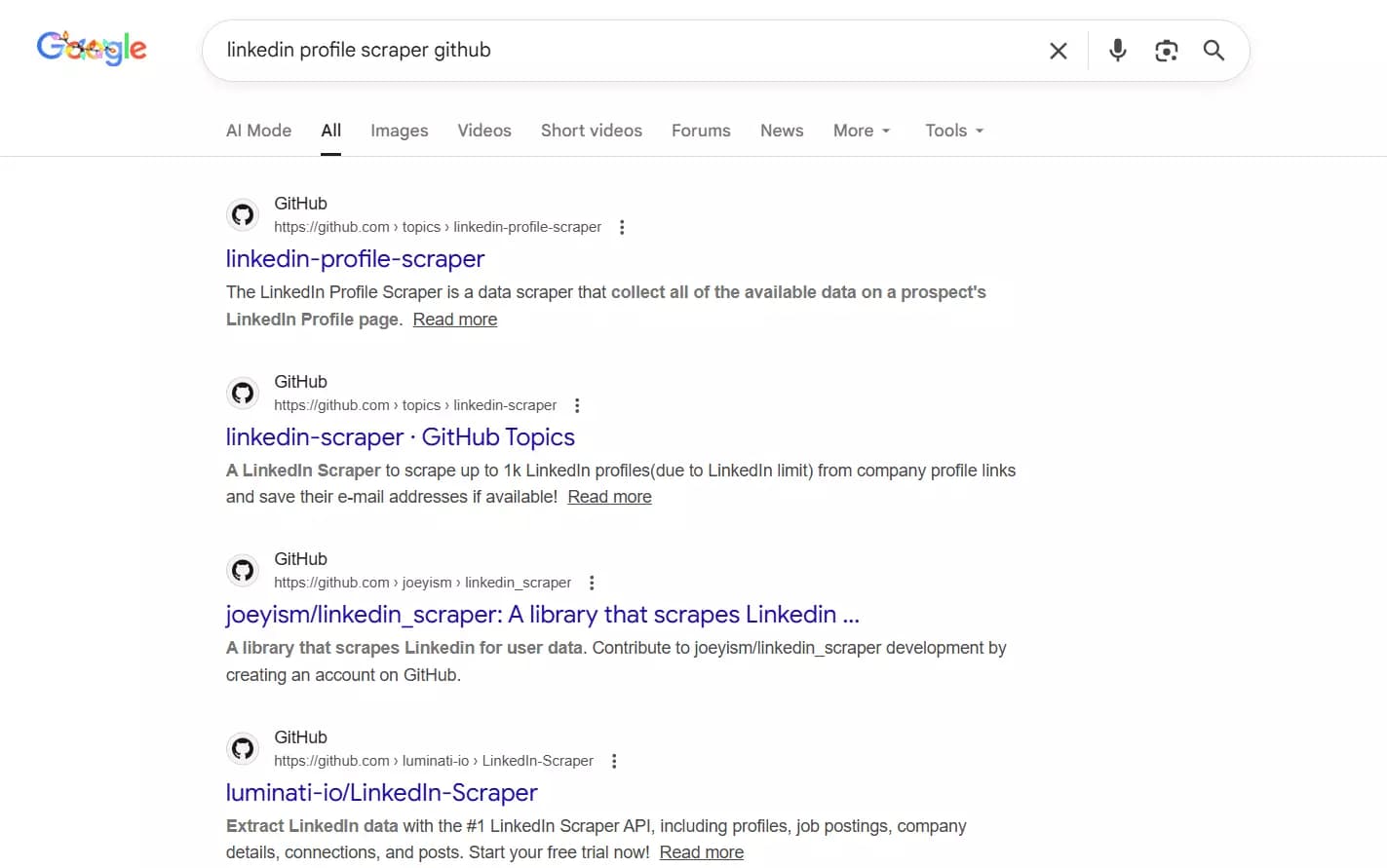This screenshot has width=1387, height=868.
Task: Click Read more under the linkedin-scraper Topics result
Action: [x=609, y=496]
